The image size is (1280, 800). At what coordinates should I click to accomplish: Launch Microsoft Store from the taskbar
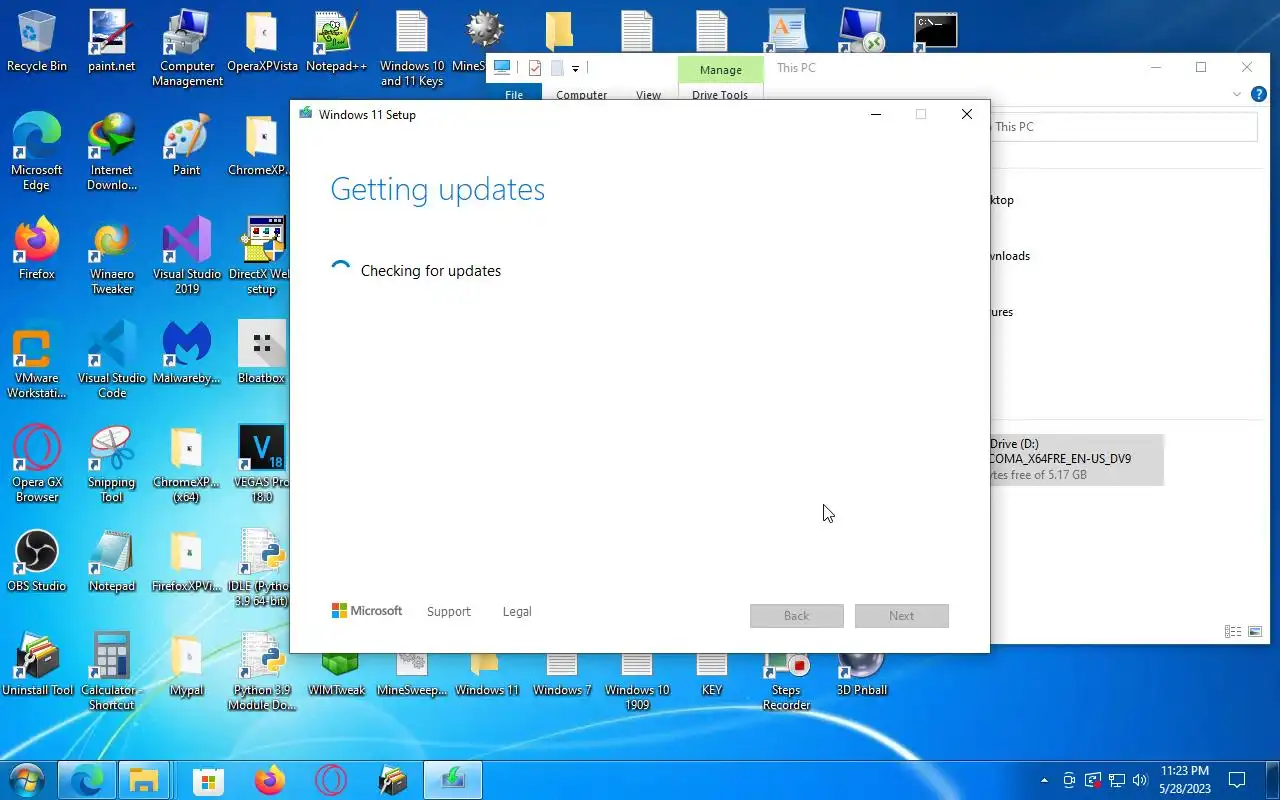207,780
